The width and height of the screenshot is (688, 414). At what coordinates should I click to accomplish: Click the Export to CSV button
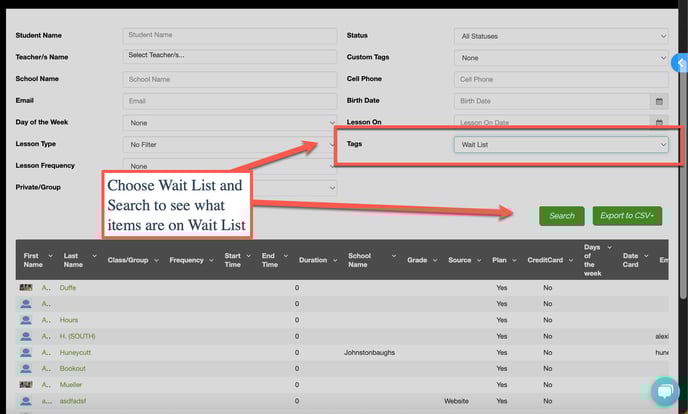[627, 215]
